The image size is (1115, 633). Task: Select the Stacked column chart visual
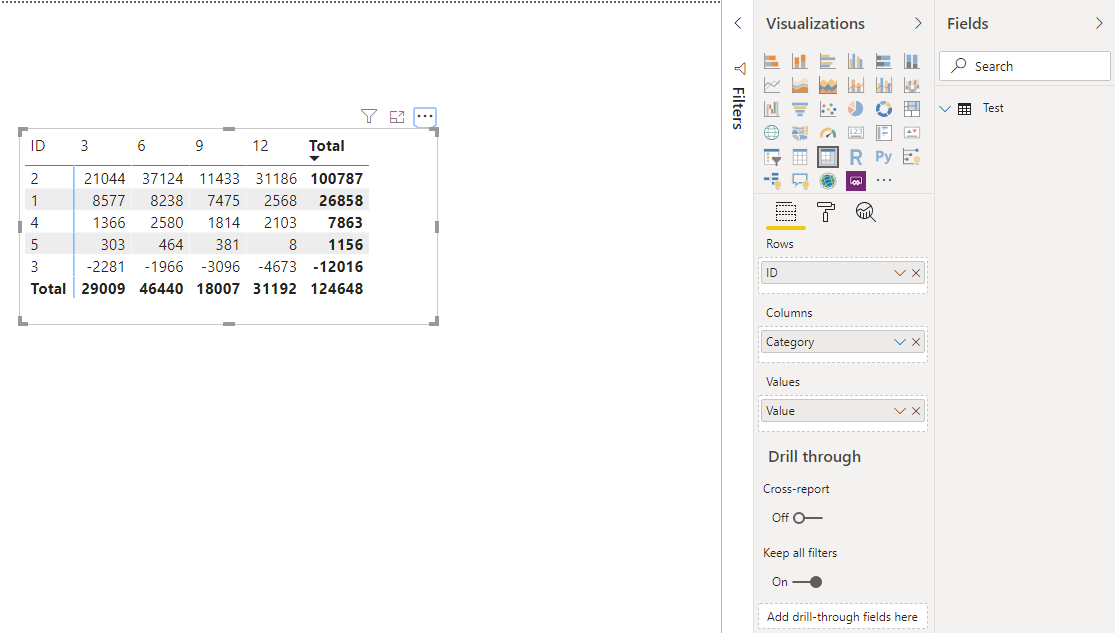click(799, 61)
